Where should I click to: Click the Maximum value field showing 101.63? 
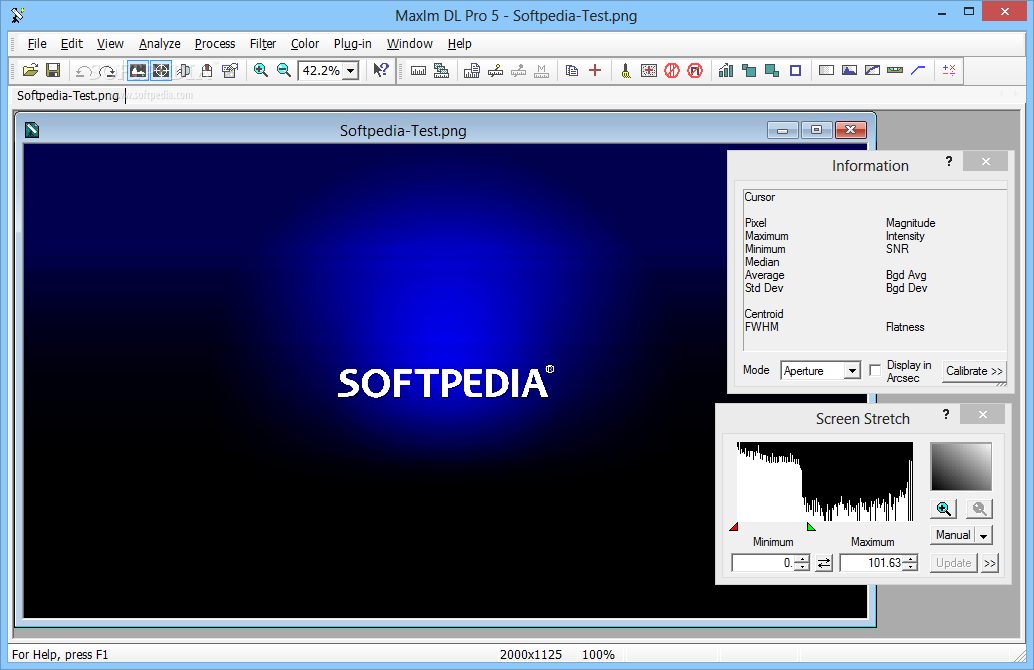pos(870,563)
